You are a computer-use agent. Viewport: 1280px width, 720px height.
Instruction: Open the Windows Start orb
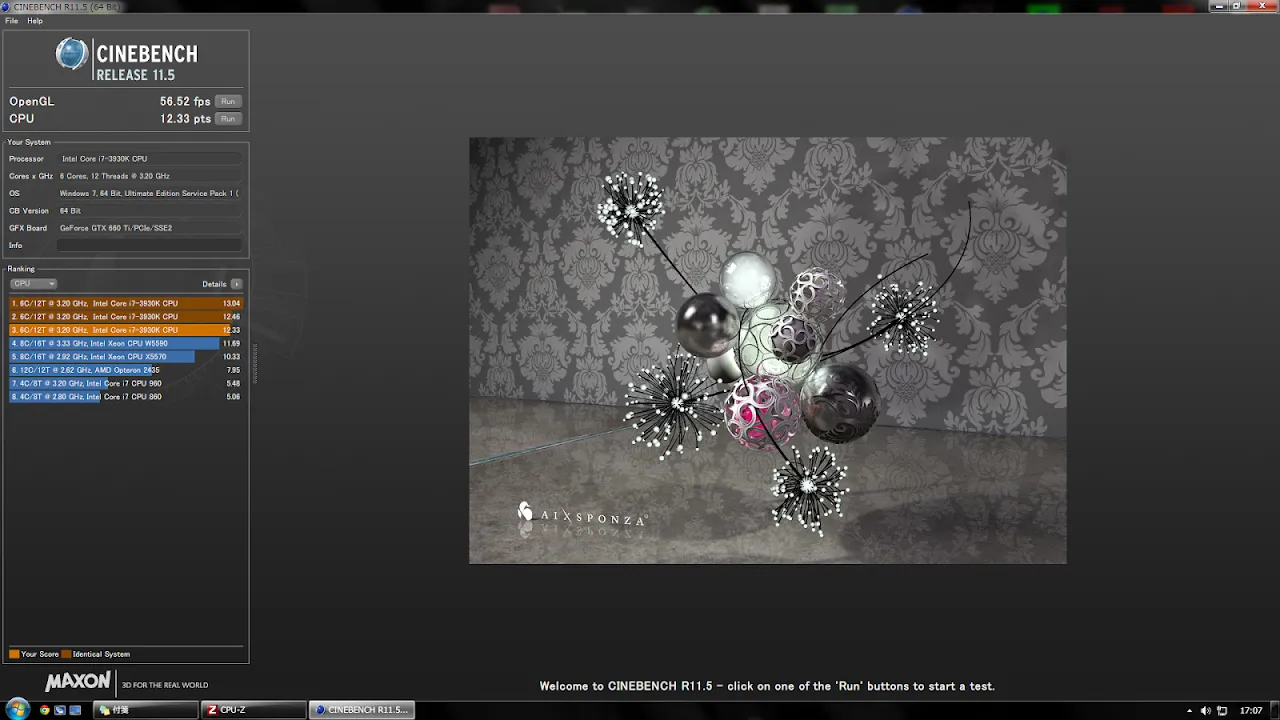tap(18, 710)
